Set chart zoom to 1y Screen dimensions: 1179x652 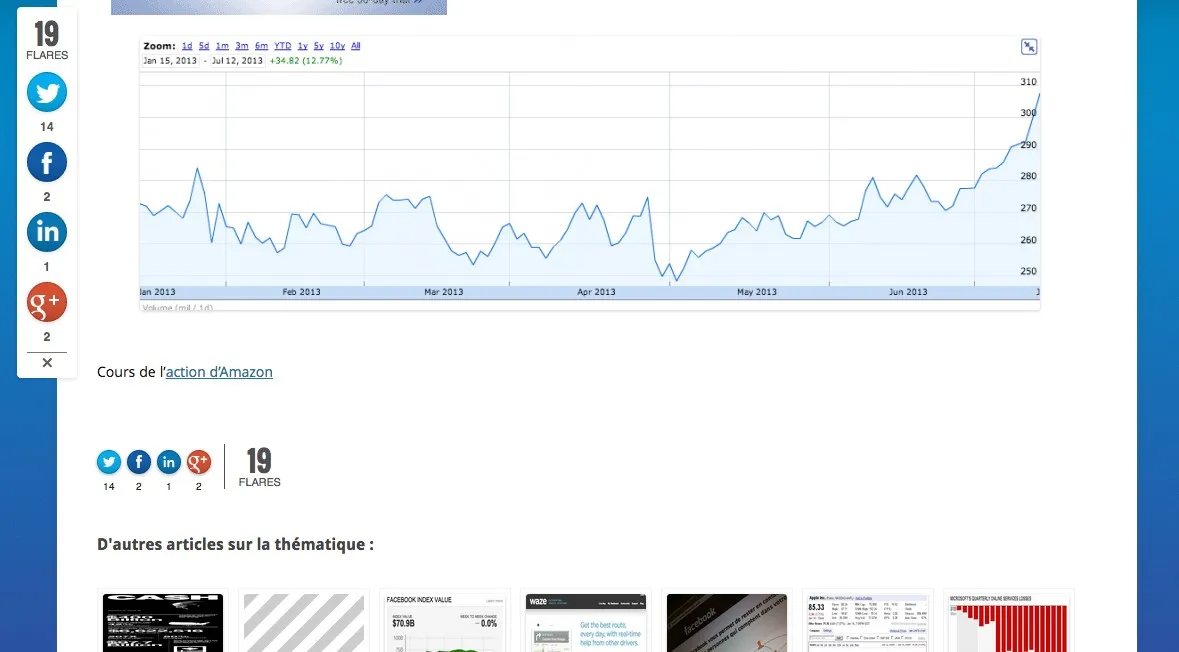coord(302,46)
